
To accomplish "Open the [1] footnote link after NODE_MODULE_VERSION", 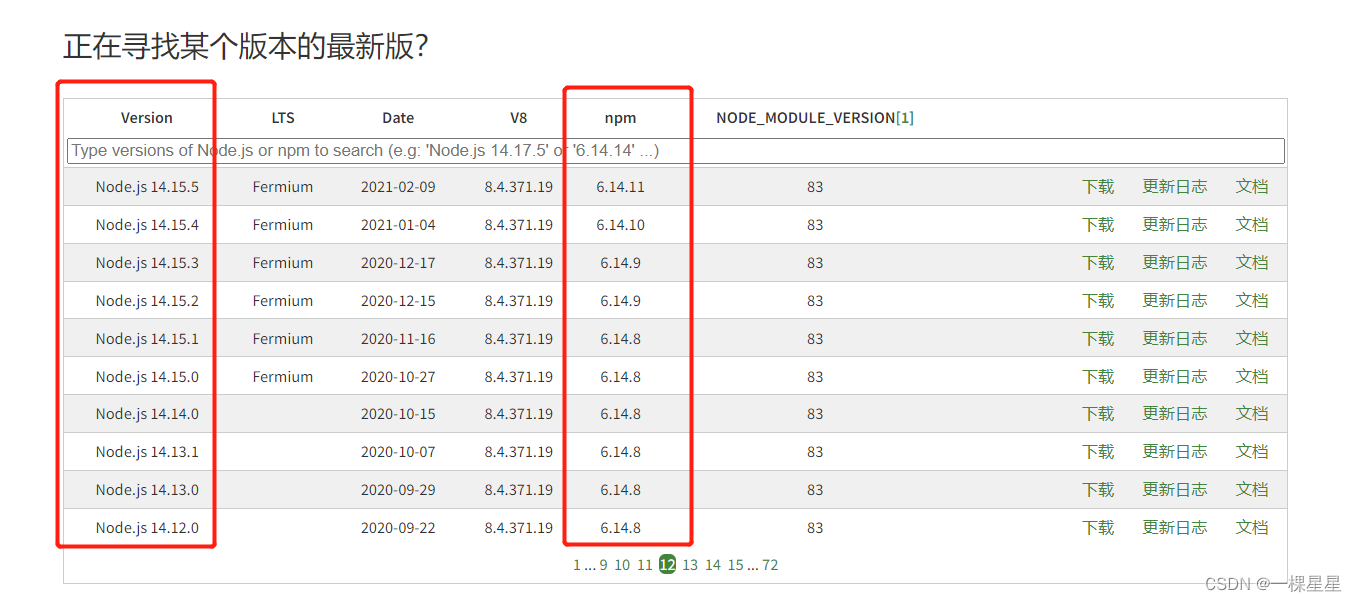I will (905, 118).
